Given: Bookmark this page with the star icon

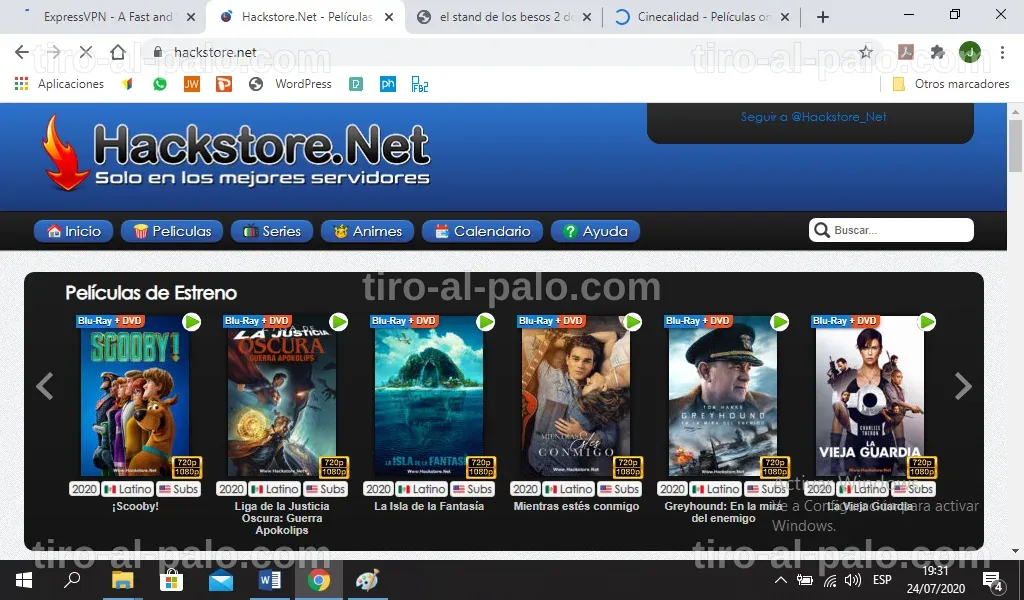Looking at the screenshot, I should click(866, 52).
